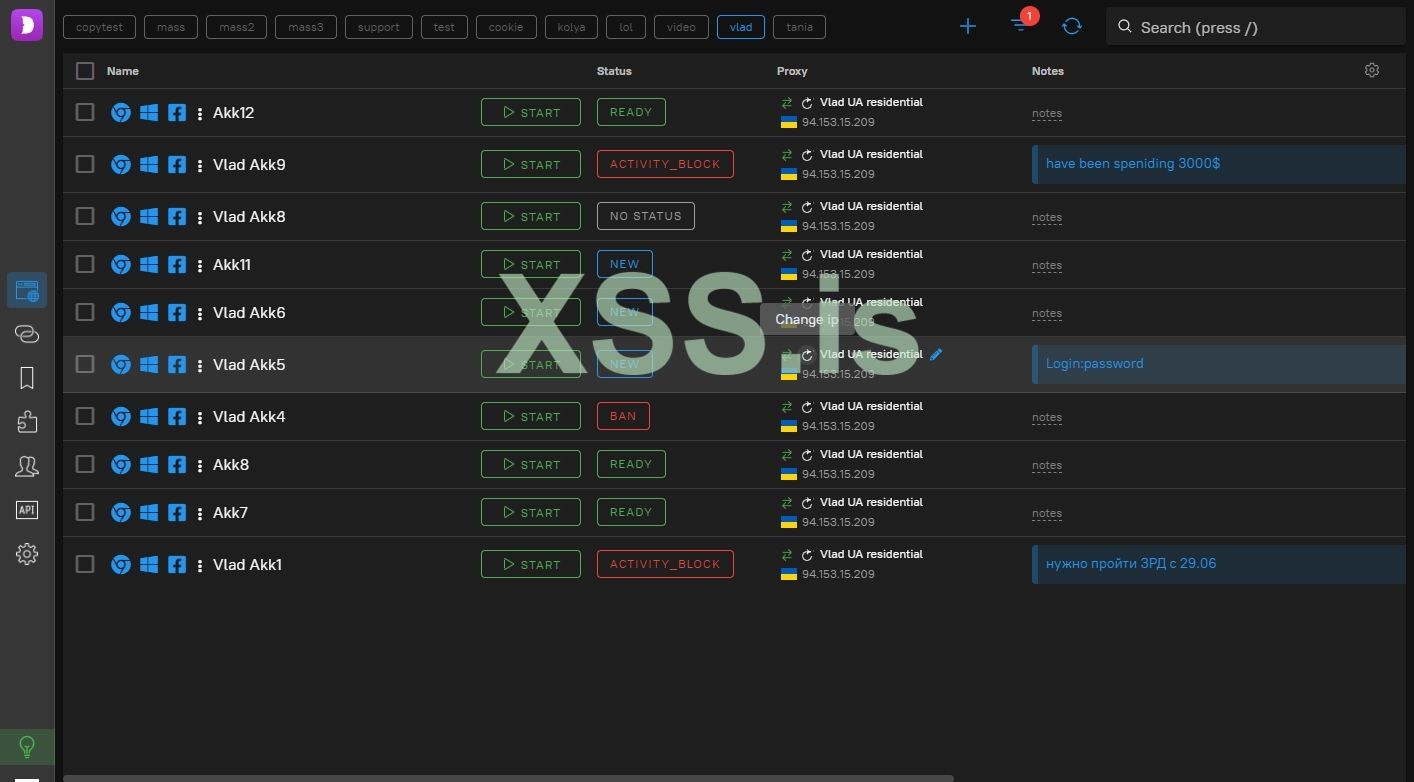Open the three-dot menu for Vlad Akk9
1414x782 pixels.
[x=200, y=165]
